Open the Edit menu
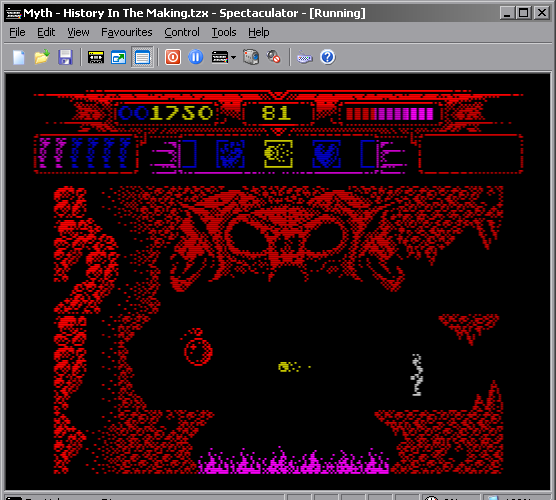556x500 pixels. pyautogui.click(x=46, y=32)
